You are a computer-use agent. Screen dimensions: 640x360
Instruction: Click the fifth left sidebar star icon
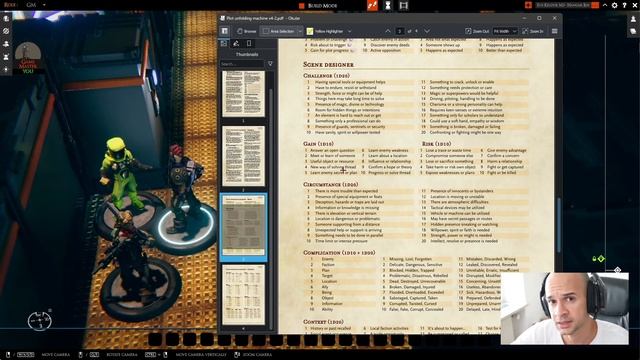point(6,70)
